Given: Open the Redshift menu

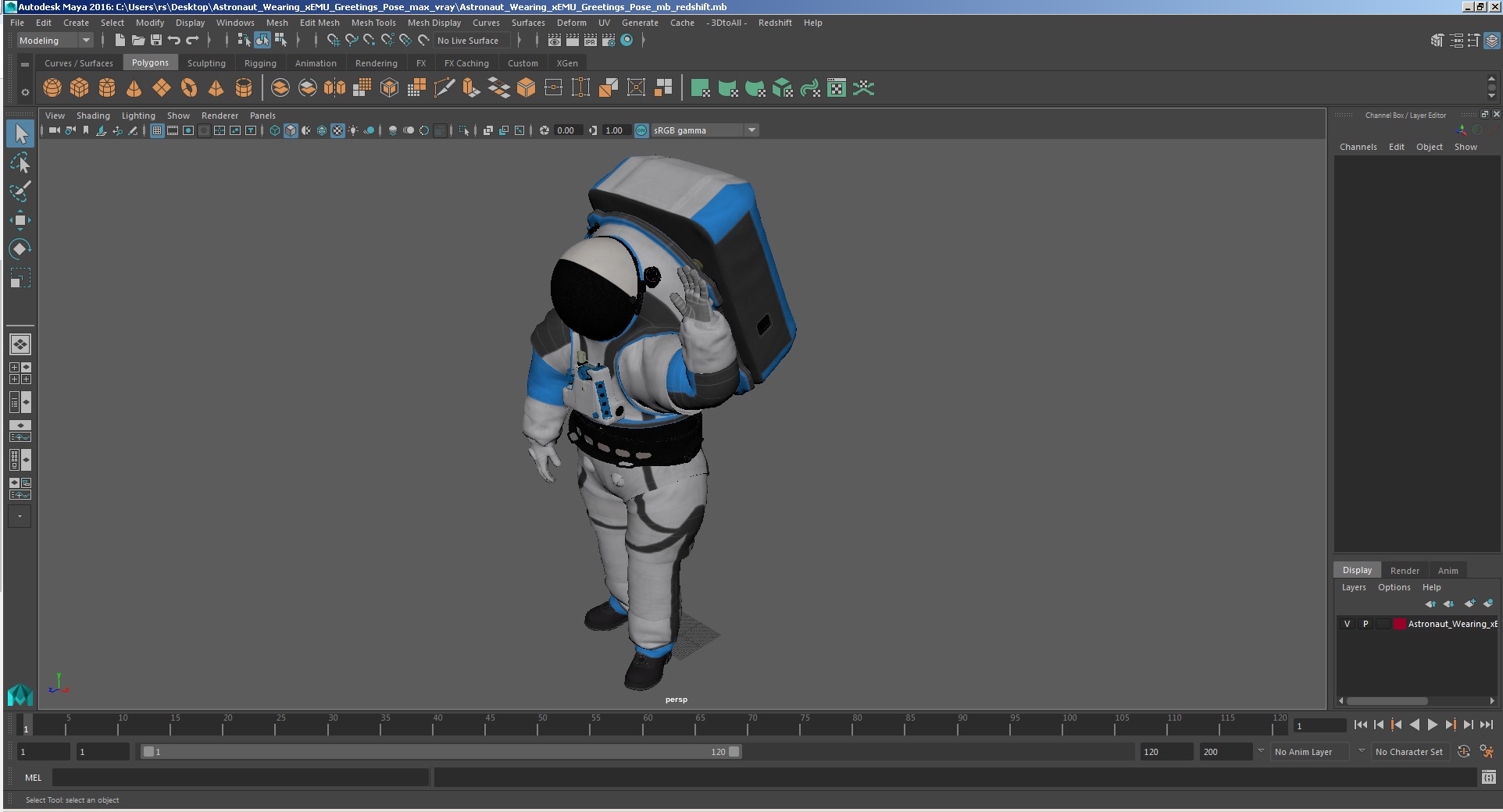Looking at the screenshot, I should click(775, 23).
